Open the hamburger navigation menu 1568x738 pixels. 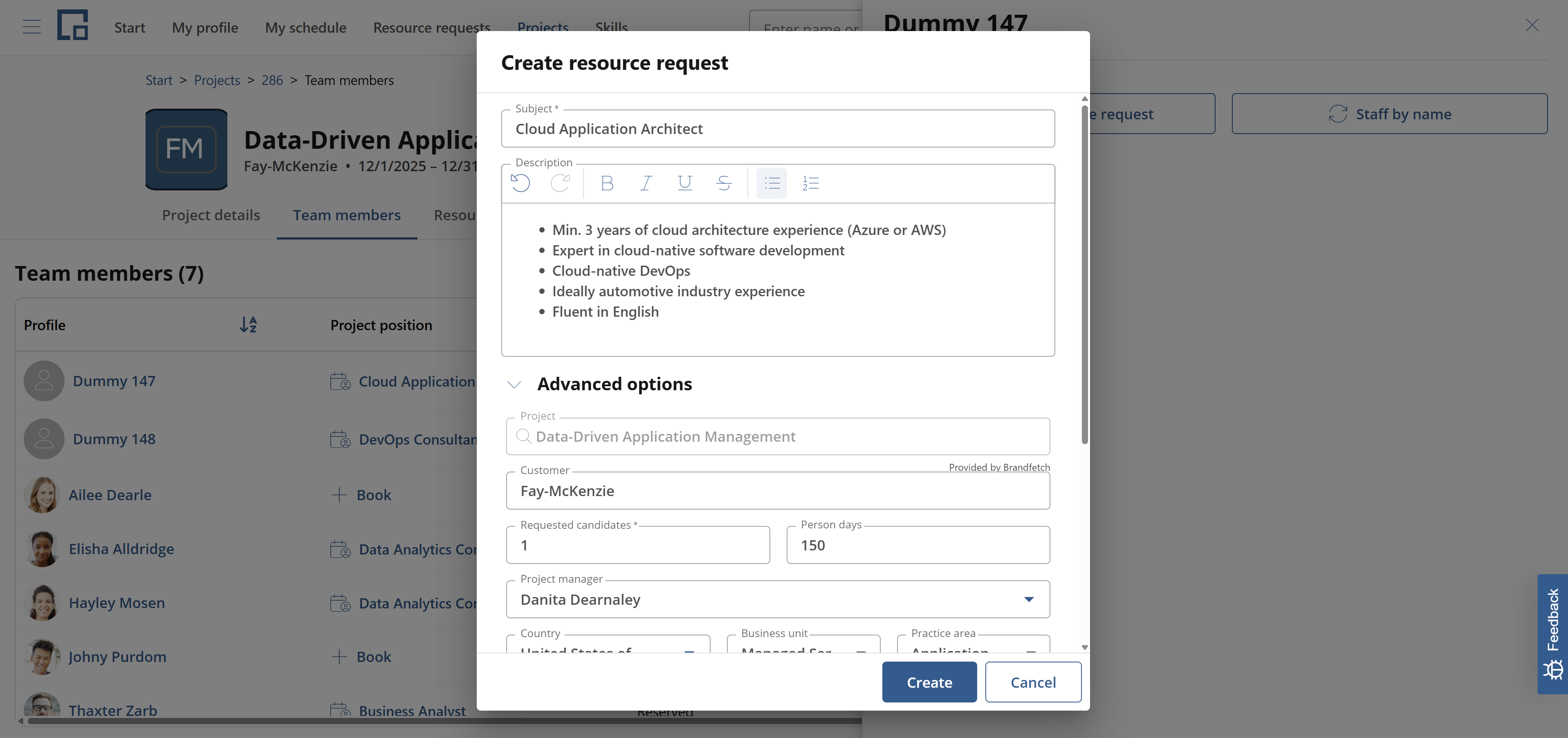[31, 27]
